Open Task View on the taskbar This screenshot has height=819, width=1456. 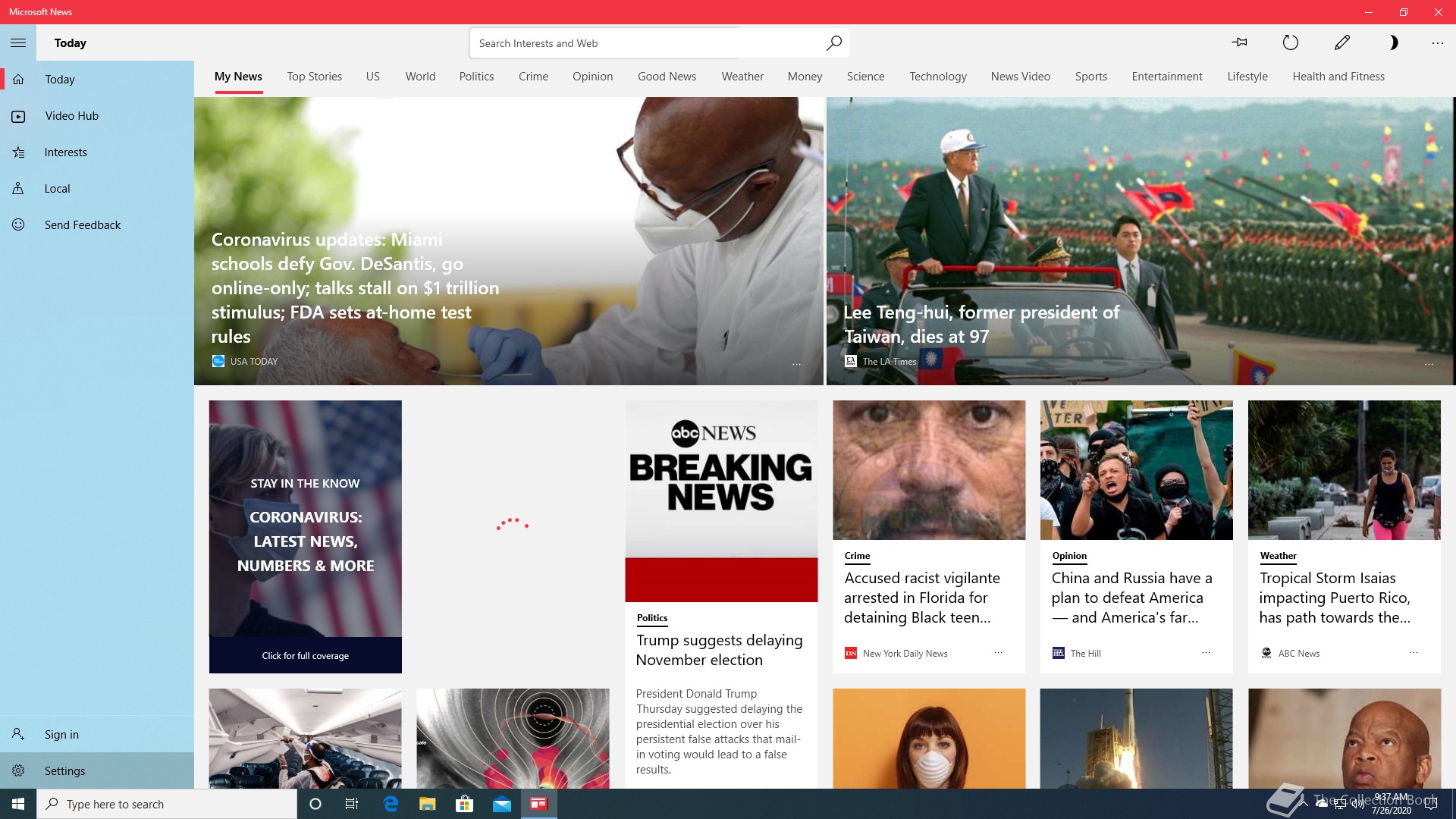click(352, 804)
